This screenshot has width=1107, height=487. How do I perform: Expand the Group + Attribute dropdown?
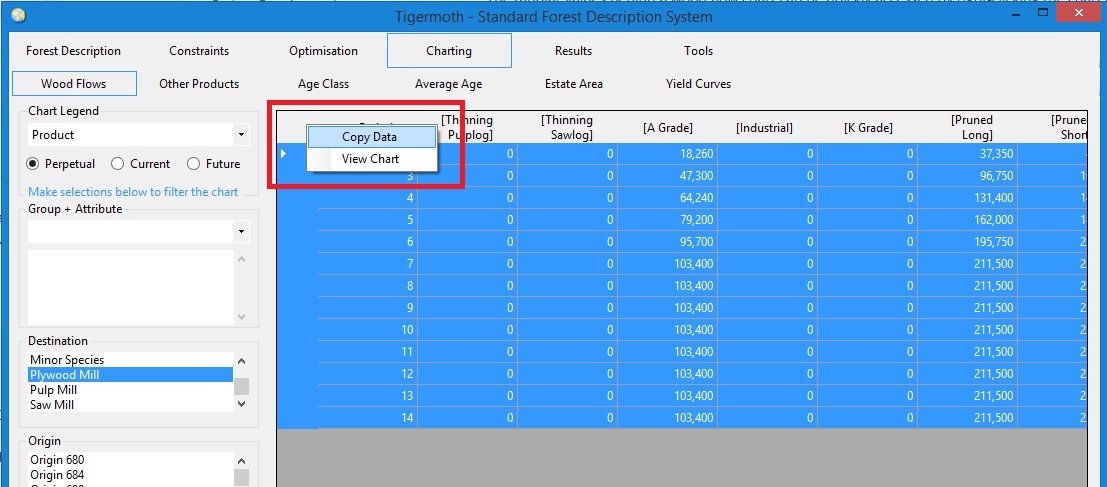[x=241, y=232]
